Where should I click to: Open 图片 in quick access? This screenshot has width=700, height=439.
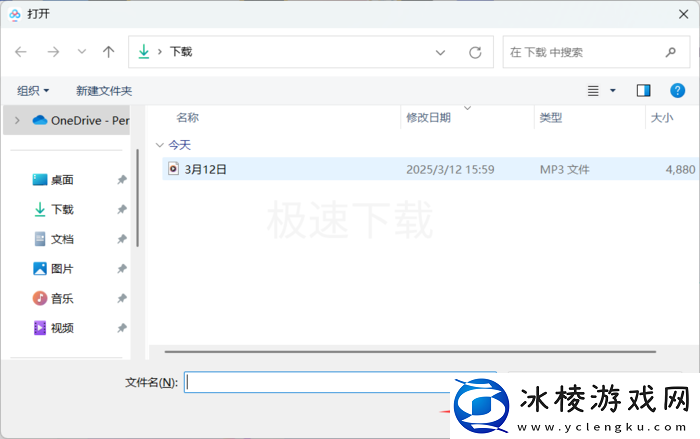pyautogui.click(x=62, y=268)
